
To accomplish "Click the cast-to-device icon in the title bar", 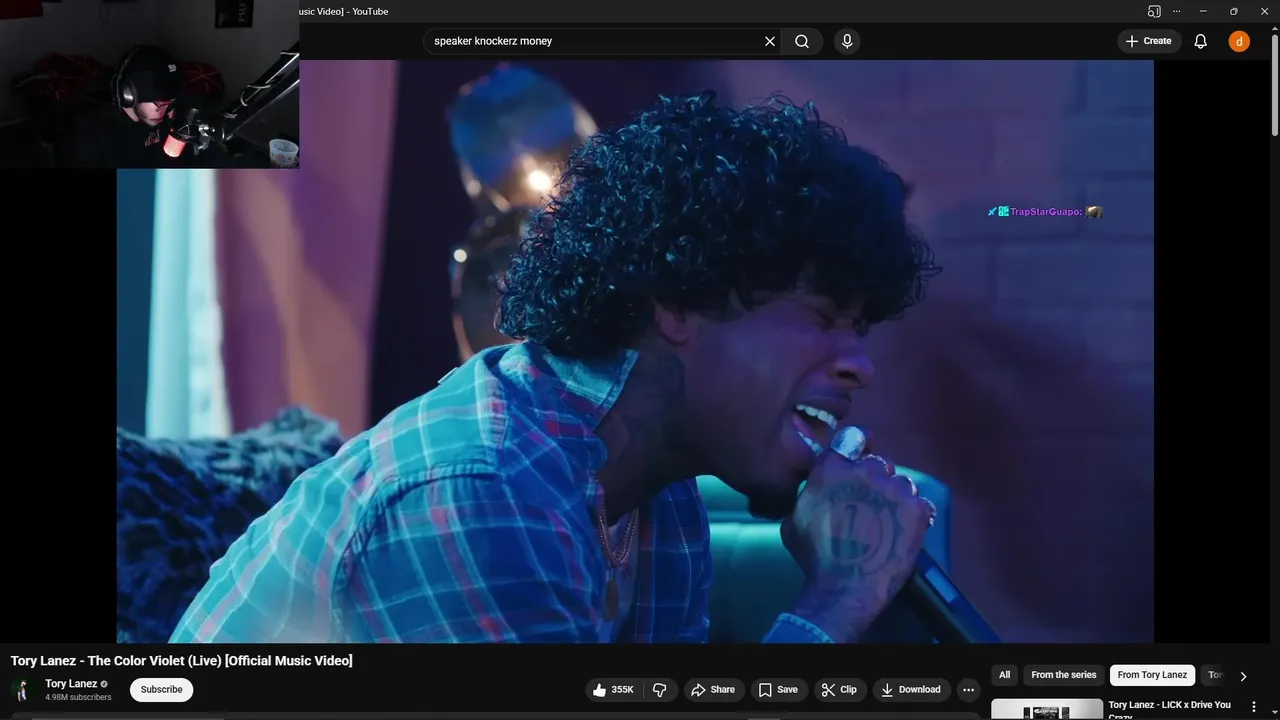I will [x=1154, y=11].
